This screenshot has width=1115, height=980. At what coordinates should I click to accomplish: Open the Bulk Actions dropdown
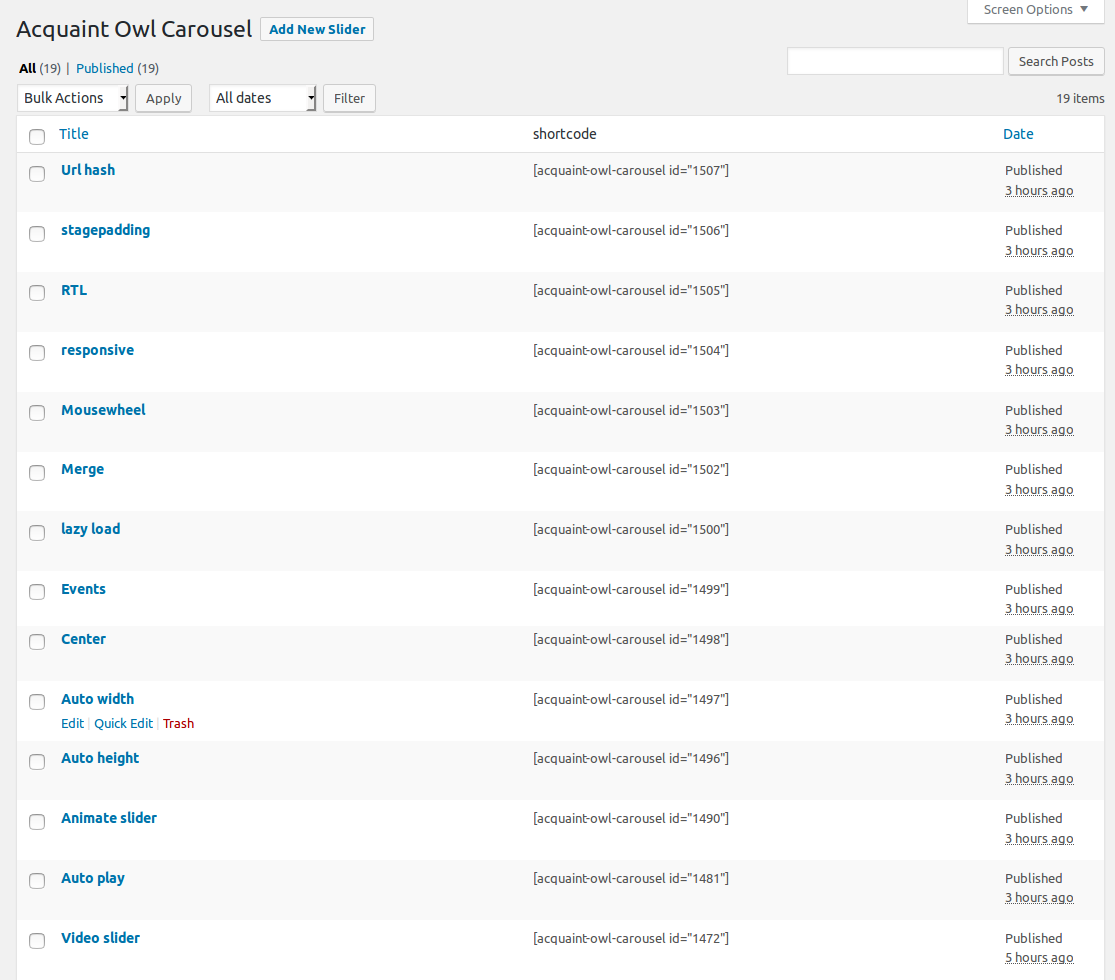(73, 98)
